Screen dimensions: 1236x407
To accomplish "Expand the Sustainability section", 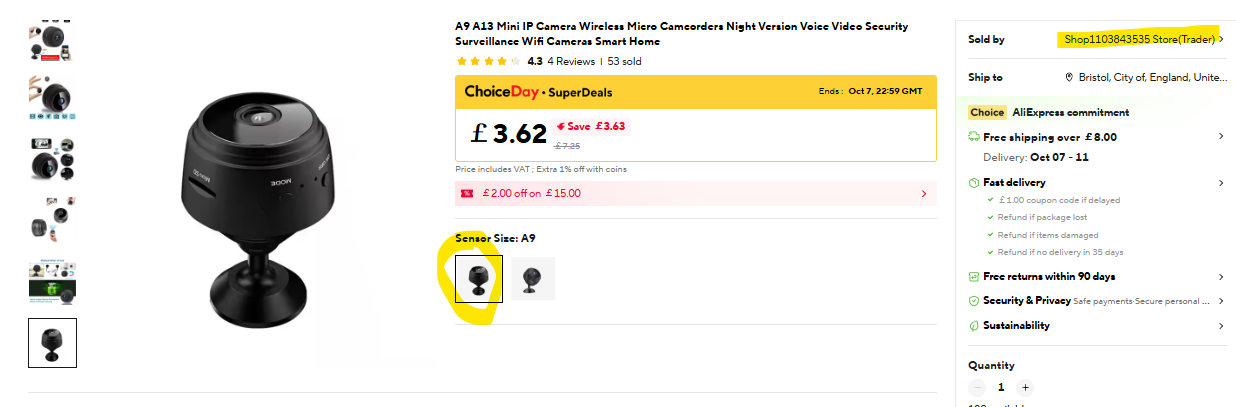I will pyautogui.click(x=1221, y=326).
